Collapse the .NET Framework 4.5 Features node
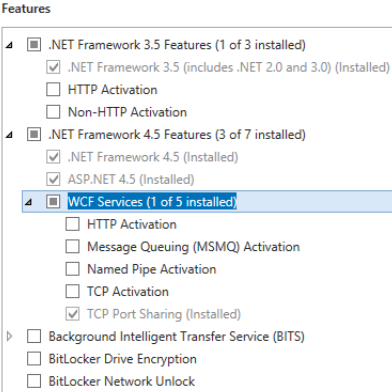The image size is (392, 392). tap(9, 135)
